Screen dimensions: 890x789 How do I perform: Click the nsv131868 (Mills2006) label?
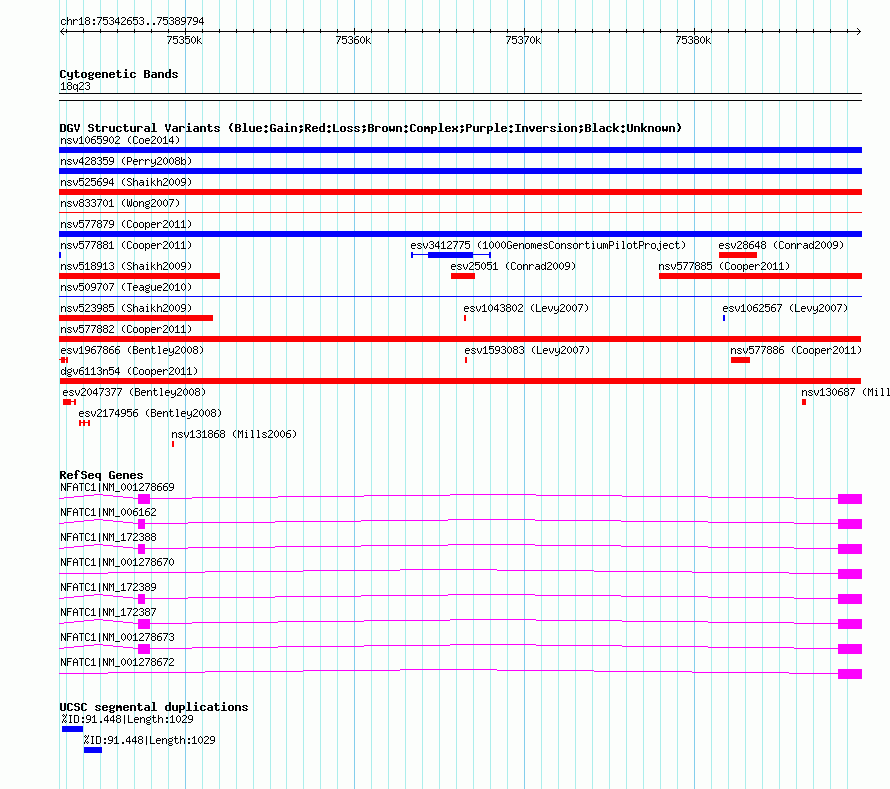[x=234, y=434]
